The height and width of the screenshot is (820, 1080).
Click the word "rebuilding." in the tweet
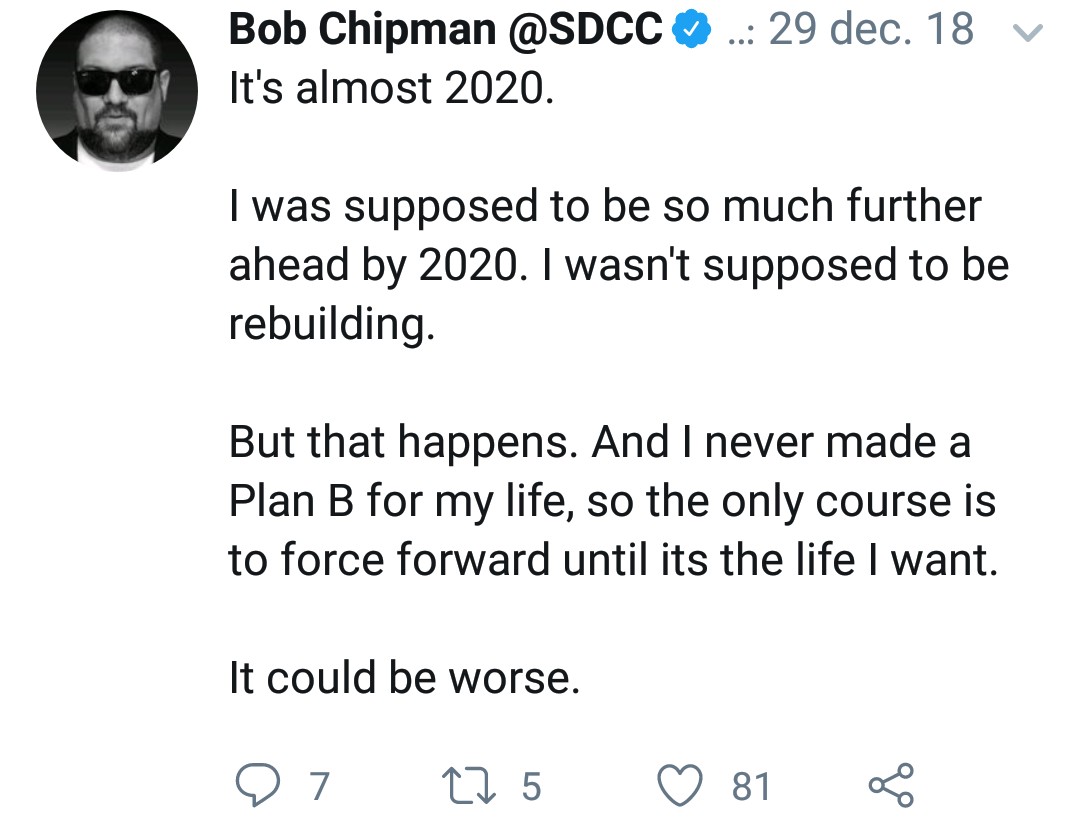point(332,324)
